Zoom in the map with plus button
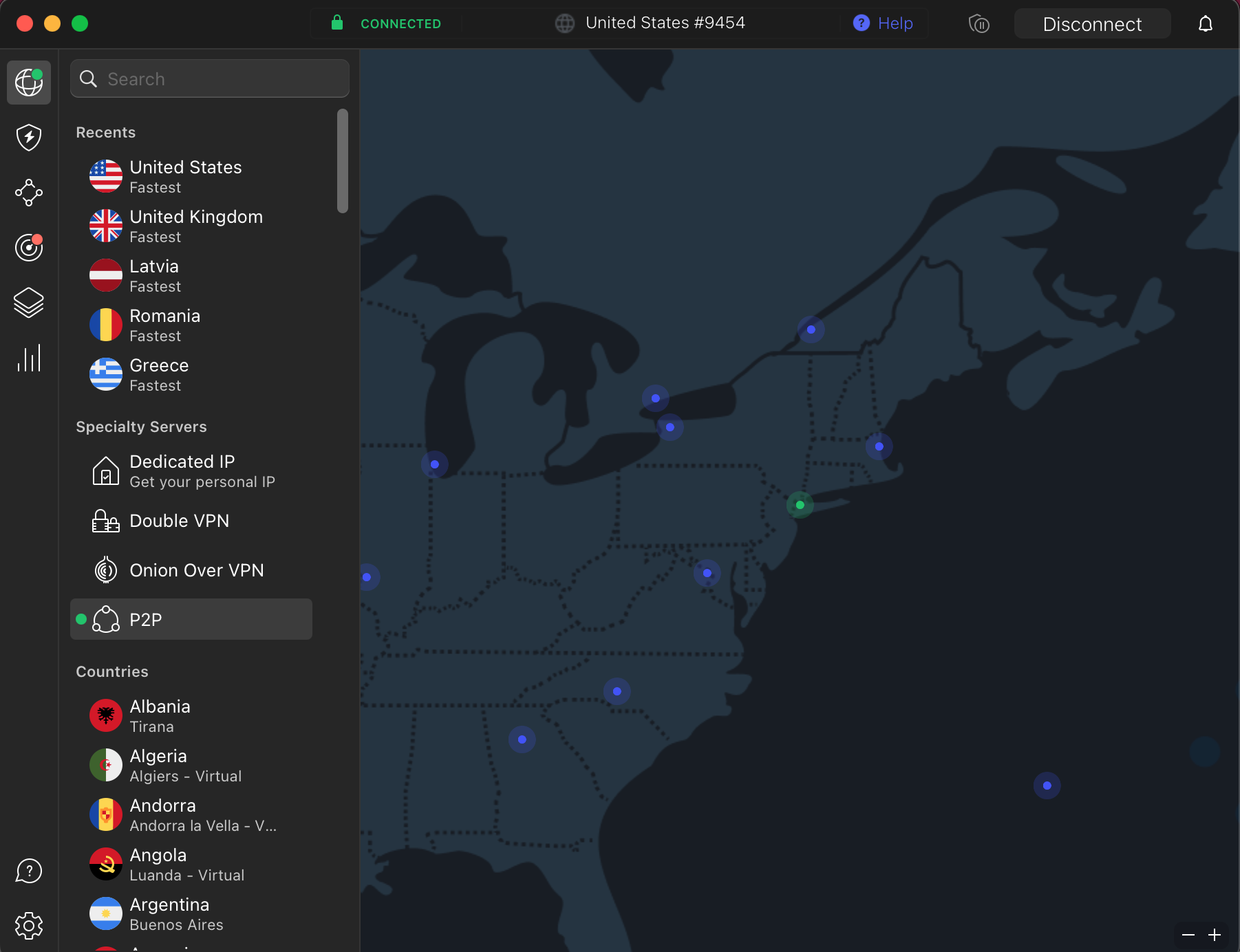This screenshot has width=1240, height=952. [1215, 935]
